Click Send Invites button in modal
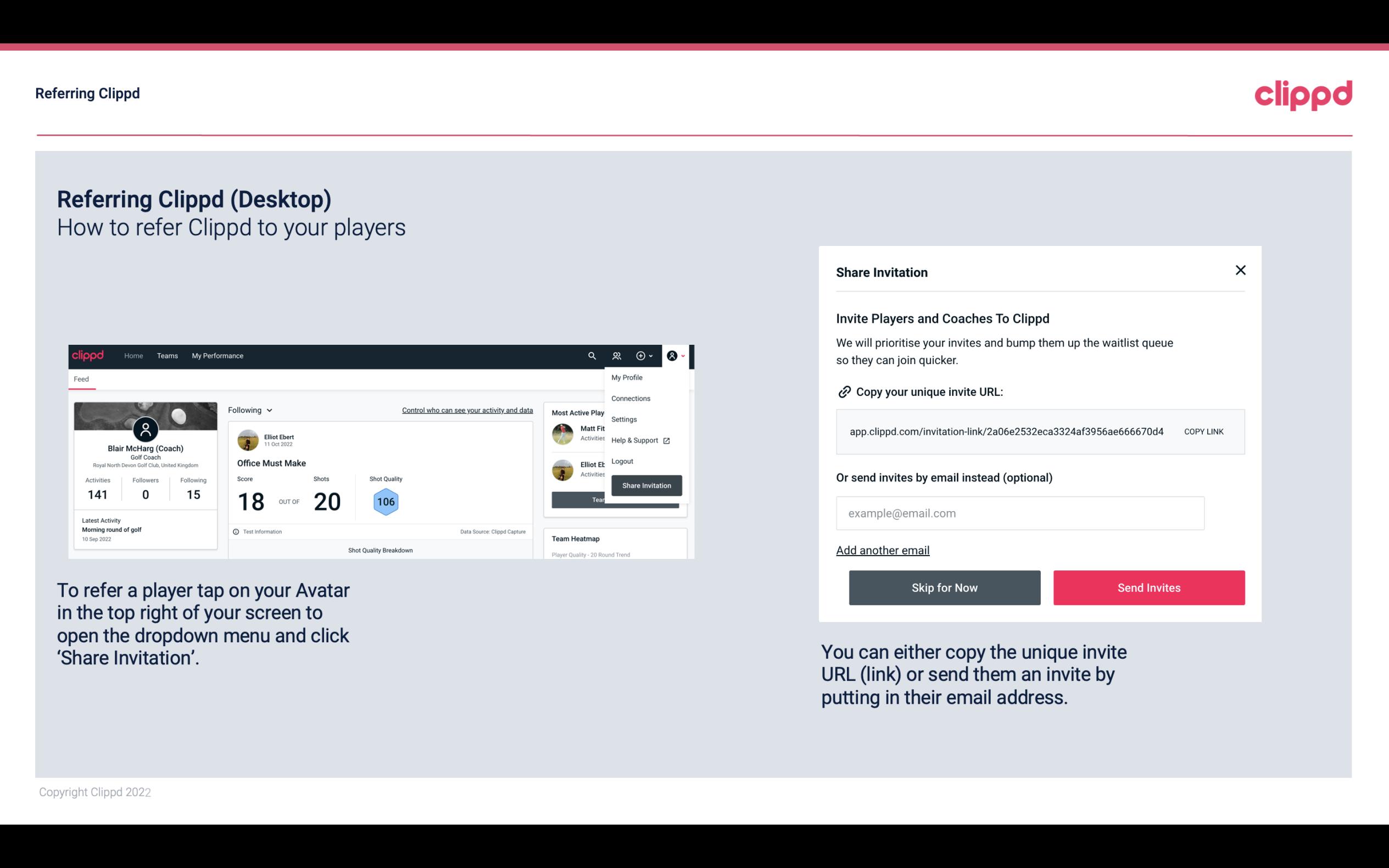The width and height of the screenshot is (1389, 868). (1149, 587)
